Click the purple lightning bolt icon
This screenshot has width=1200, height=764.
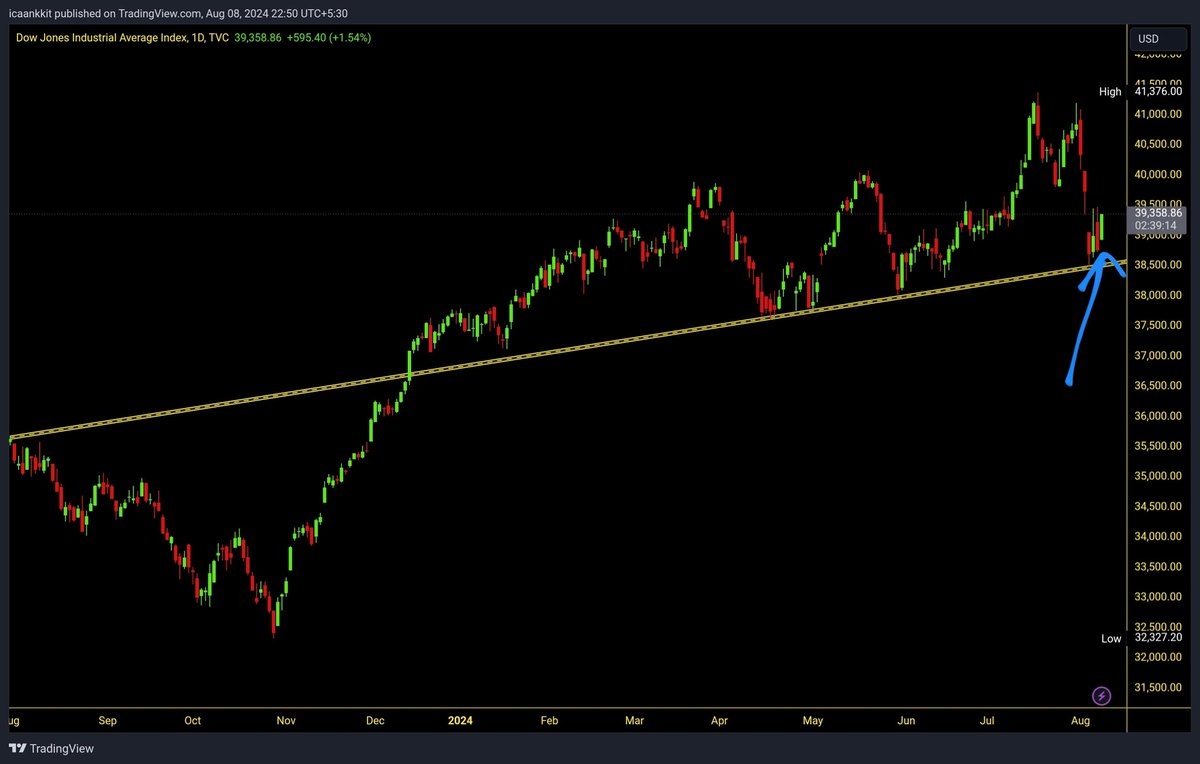pyautogui.click(x=1102, y=695)
